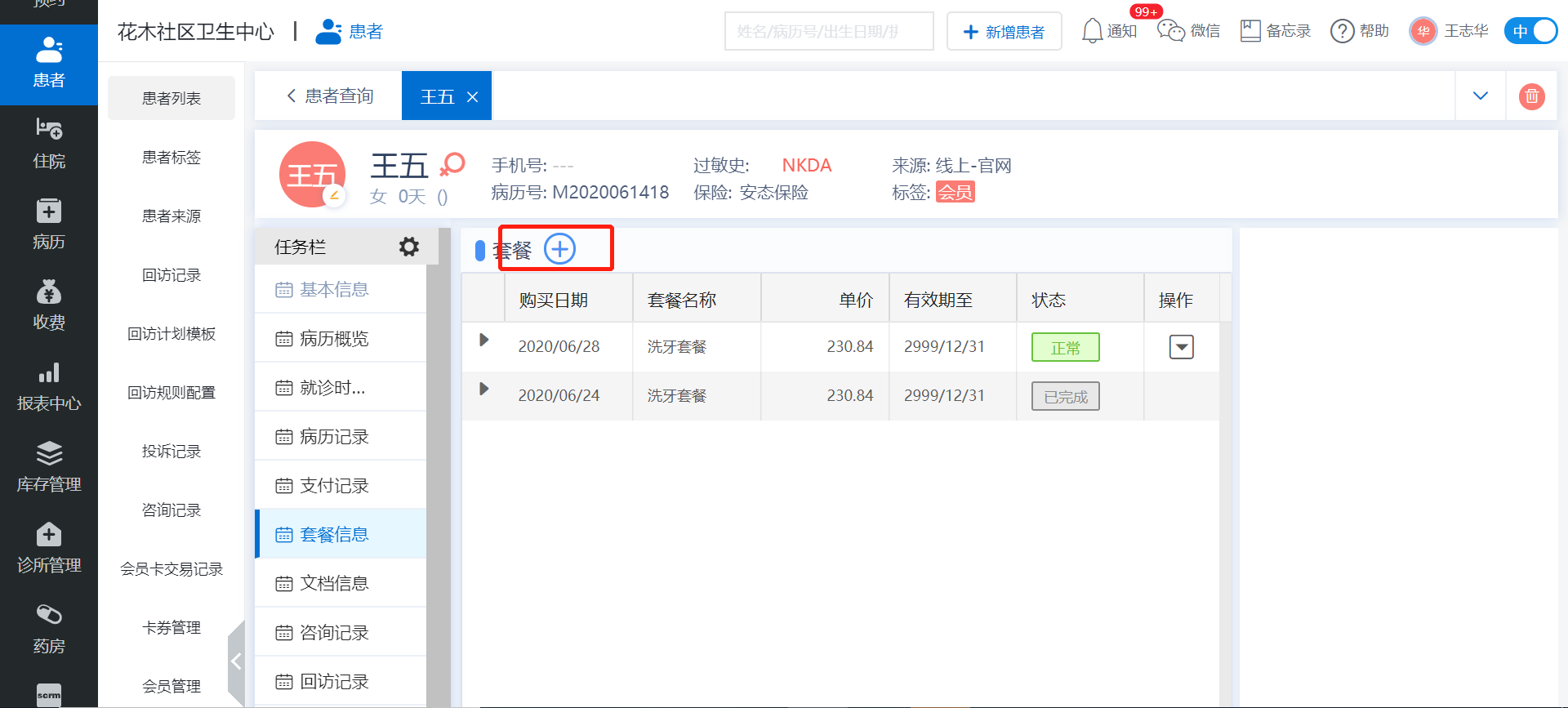Select 套餐信息 in the task bar
The height and width of the screenshot is (708, 1568).
[x=341, y=534]
